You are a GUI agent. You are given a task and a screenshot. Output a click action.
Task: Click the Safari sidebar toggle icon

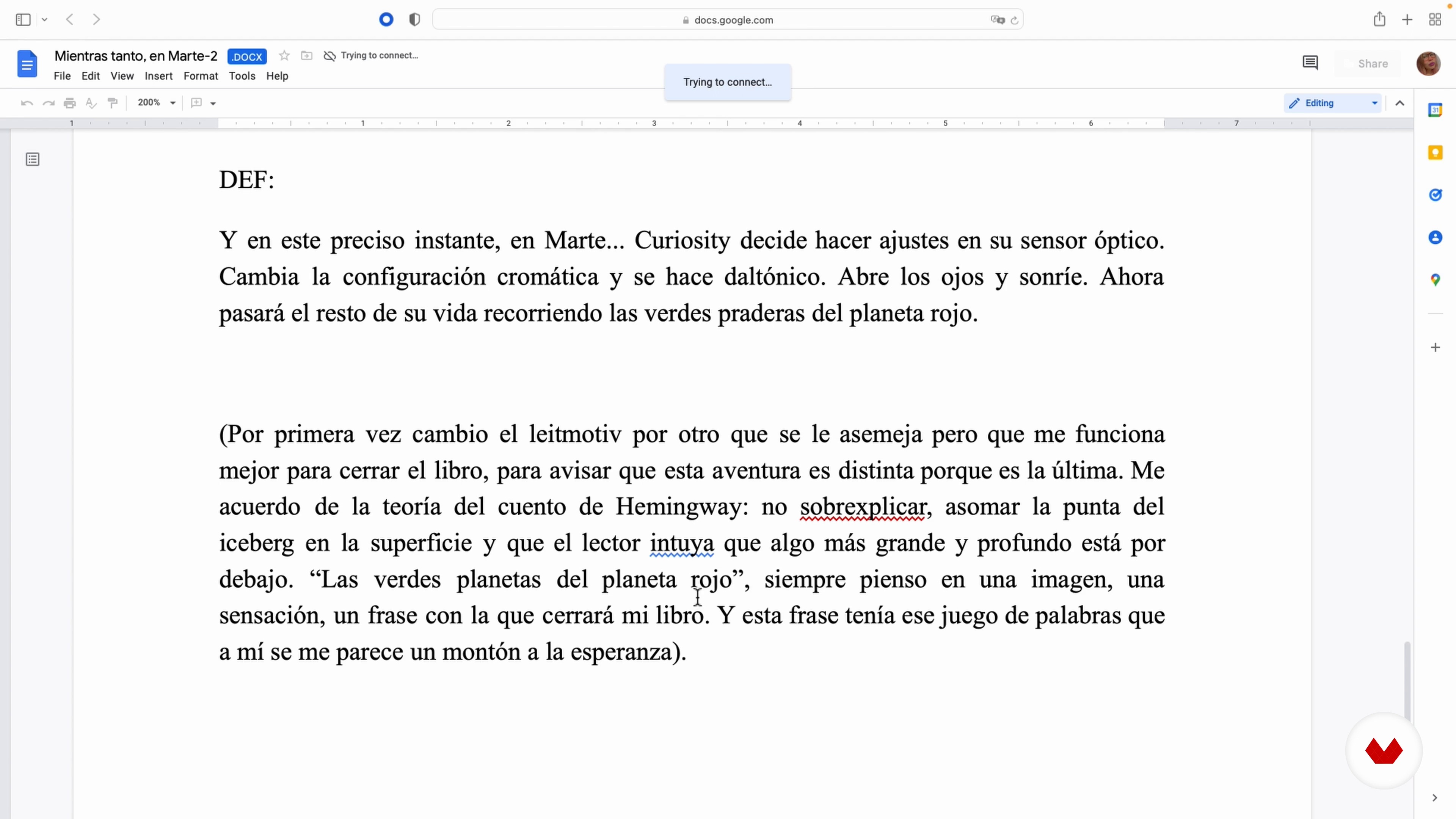[x=23, y=20]
